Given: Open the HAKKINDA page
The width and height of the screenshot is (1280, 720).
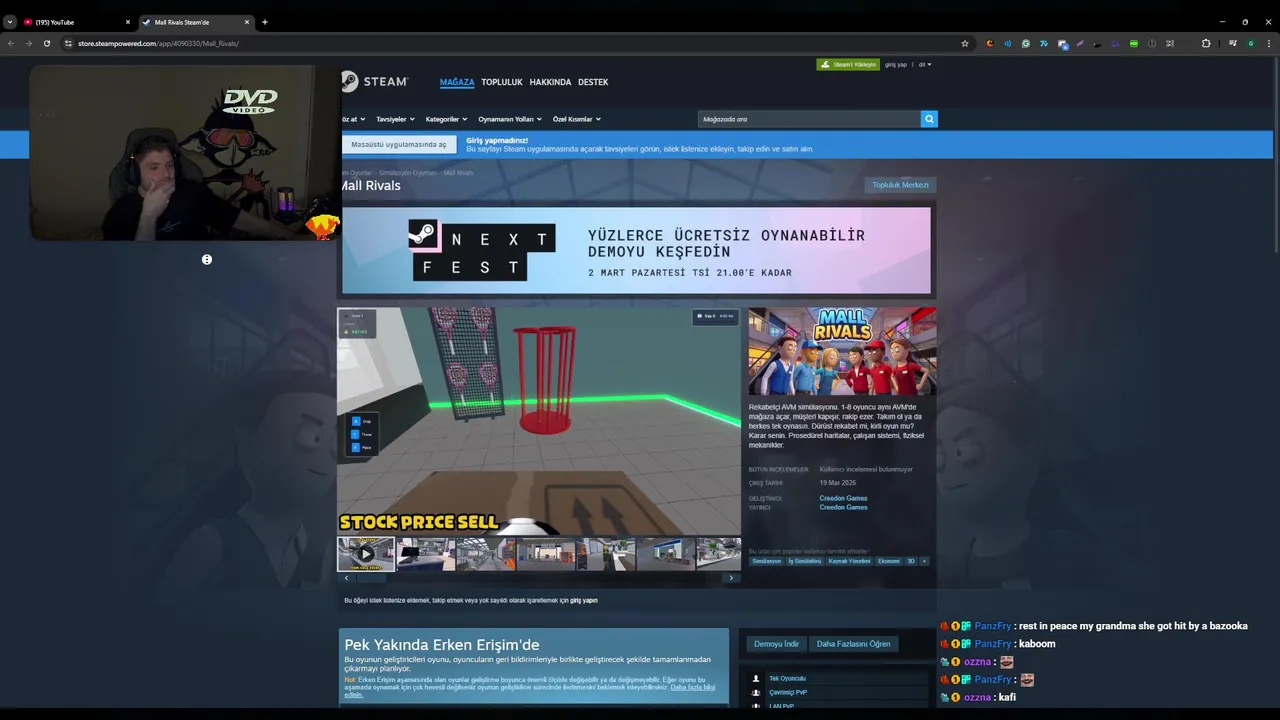Looking at the screenshot, I should [x=550, y=82].
